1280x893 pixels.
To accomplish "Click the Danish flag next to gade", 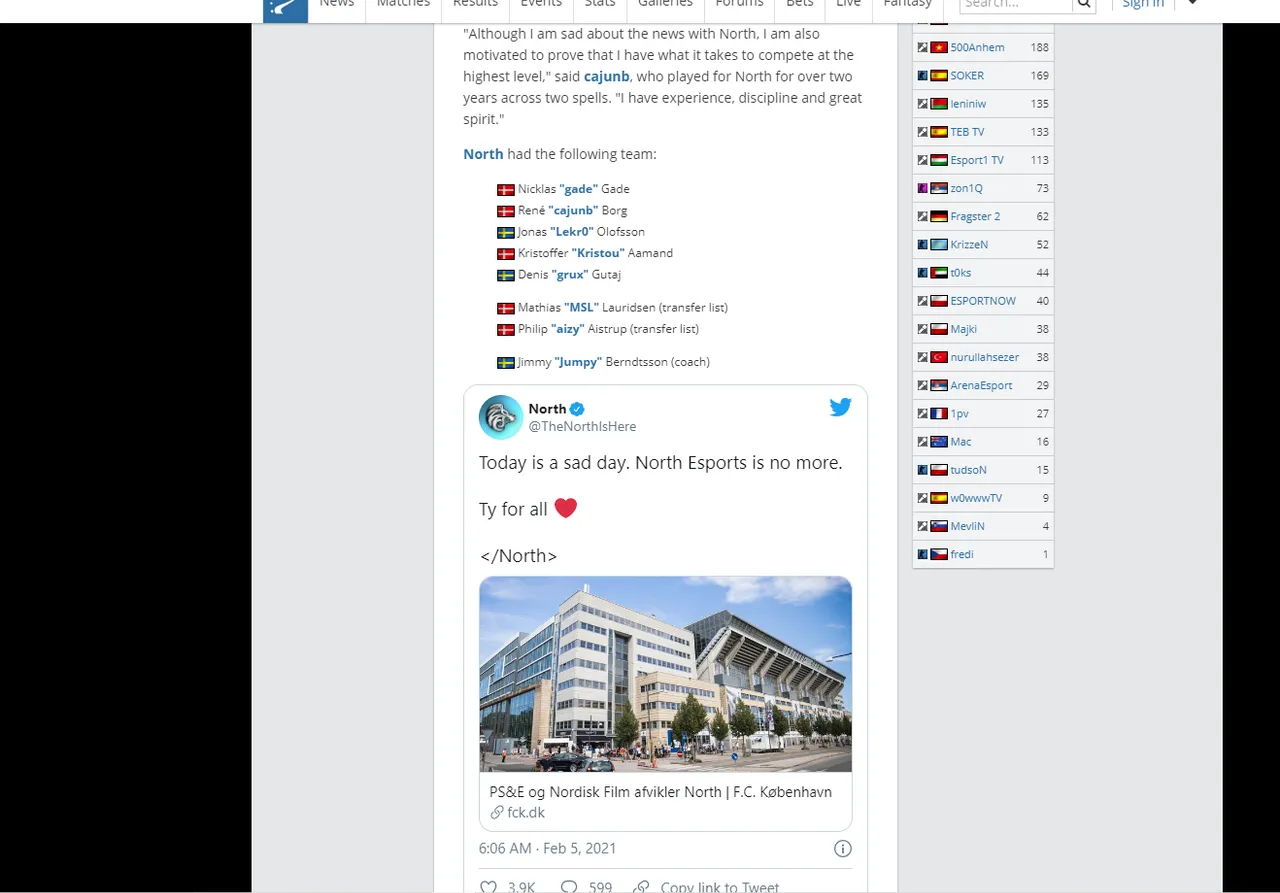I will 506,189.
